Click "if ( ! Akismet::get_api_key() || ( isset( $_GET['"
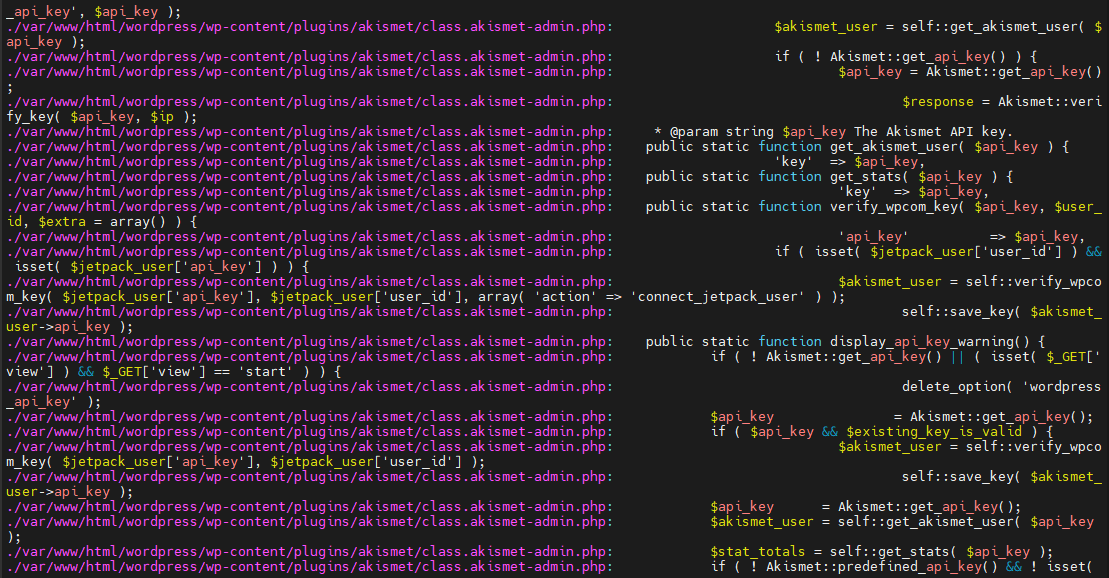Screen dimensions: 1109x578 pyautogui.click(x=906, y=357)
